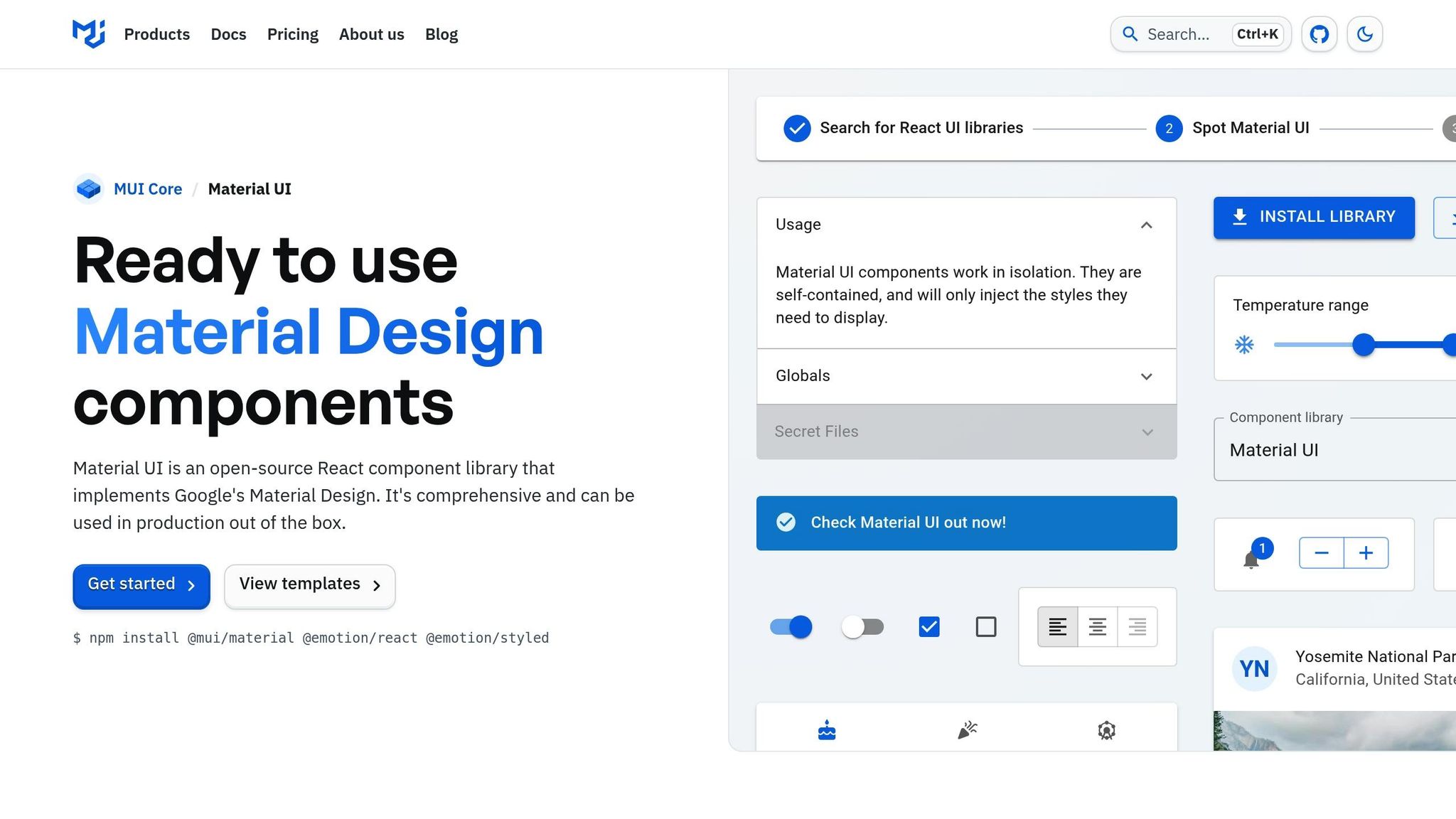
Task: Click Check Material UI out now alert
Action: 967,523
